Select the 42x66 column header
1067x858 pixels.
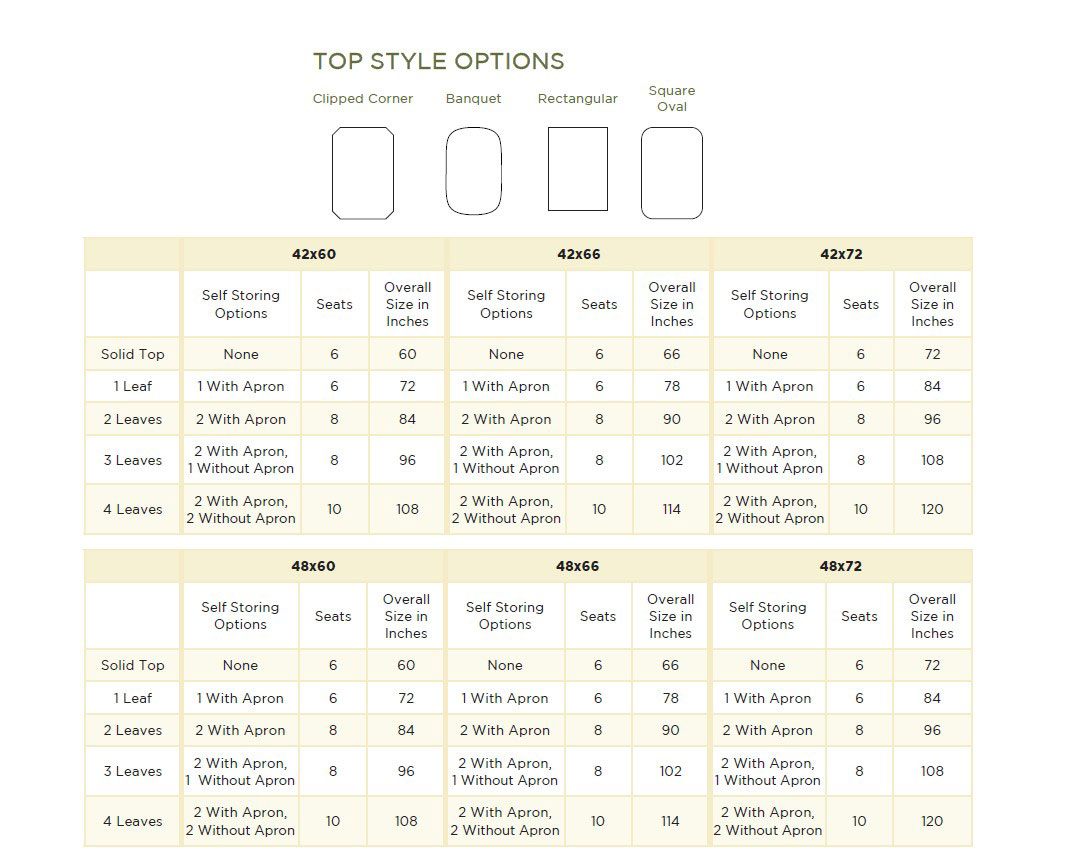coord(578,254)
